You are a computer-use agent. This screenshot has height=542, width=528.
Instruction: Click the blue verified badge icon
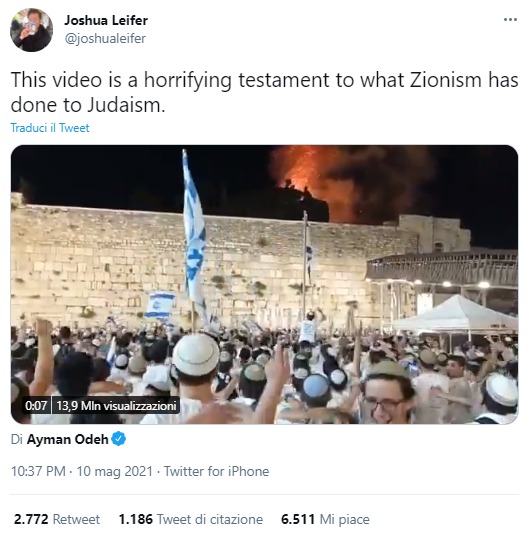point(118,439)
